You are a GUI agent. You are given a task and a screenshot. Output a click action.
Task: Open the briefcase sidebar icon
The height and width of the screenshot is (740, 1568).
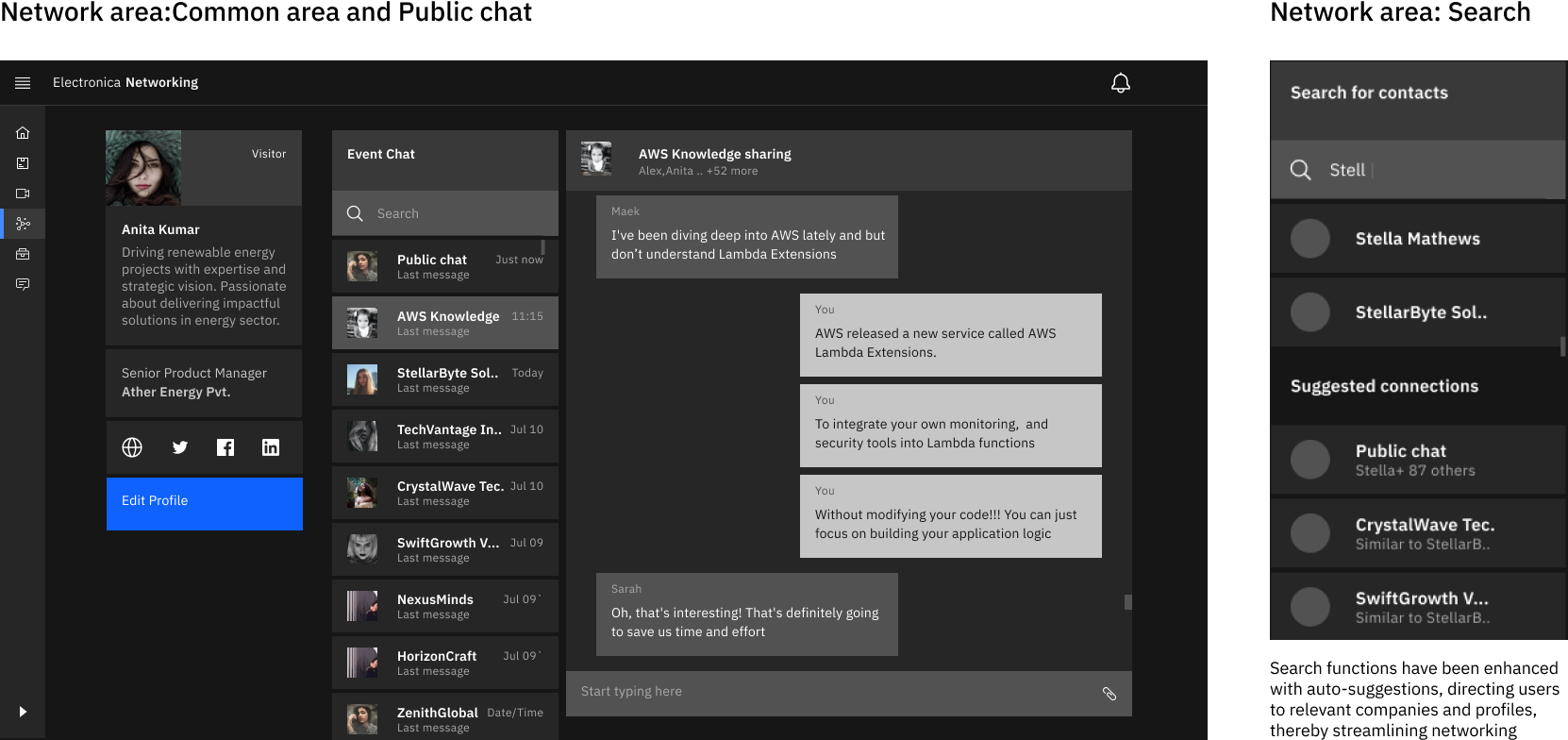(23, 254)
